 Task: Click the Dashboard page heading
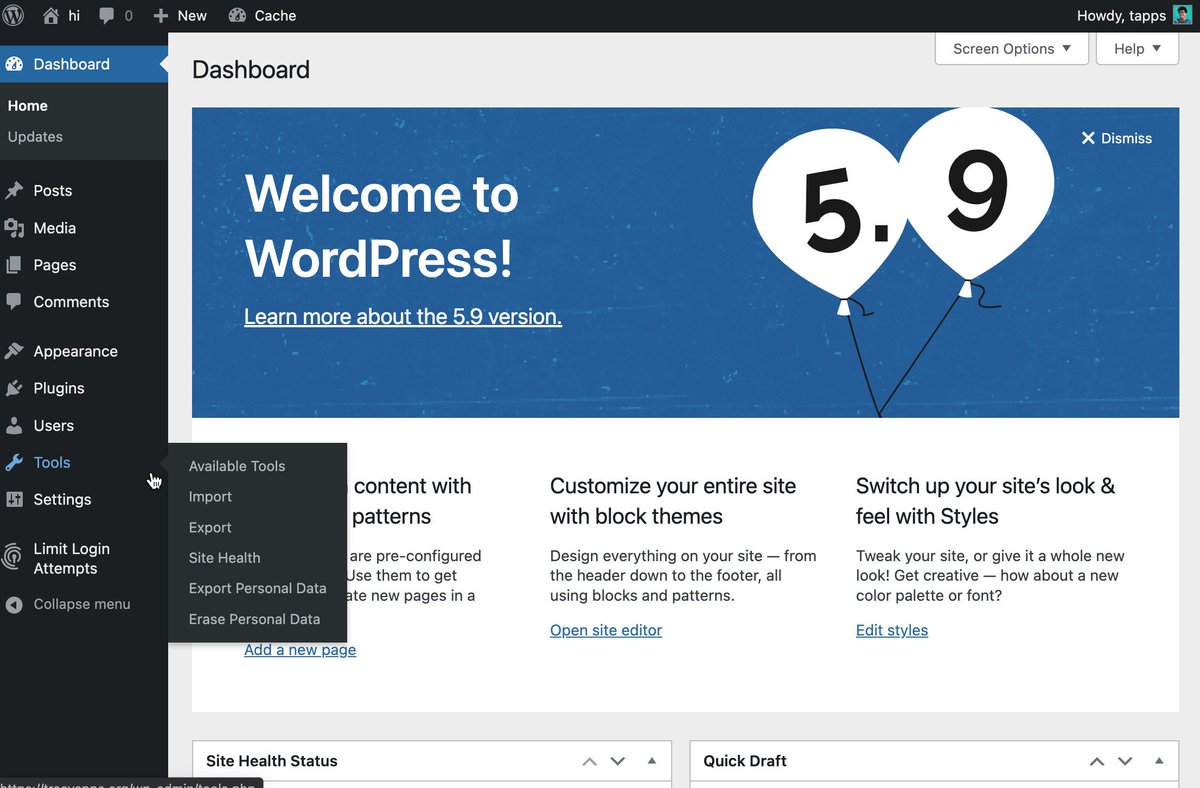pyautogui.click(x=251, y=69)
